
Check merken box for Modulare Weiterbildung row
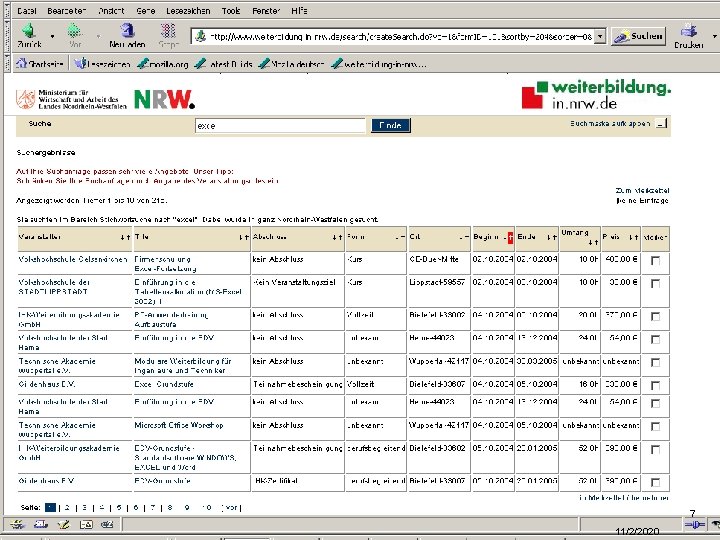point(655,362)
